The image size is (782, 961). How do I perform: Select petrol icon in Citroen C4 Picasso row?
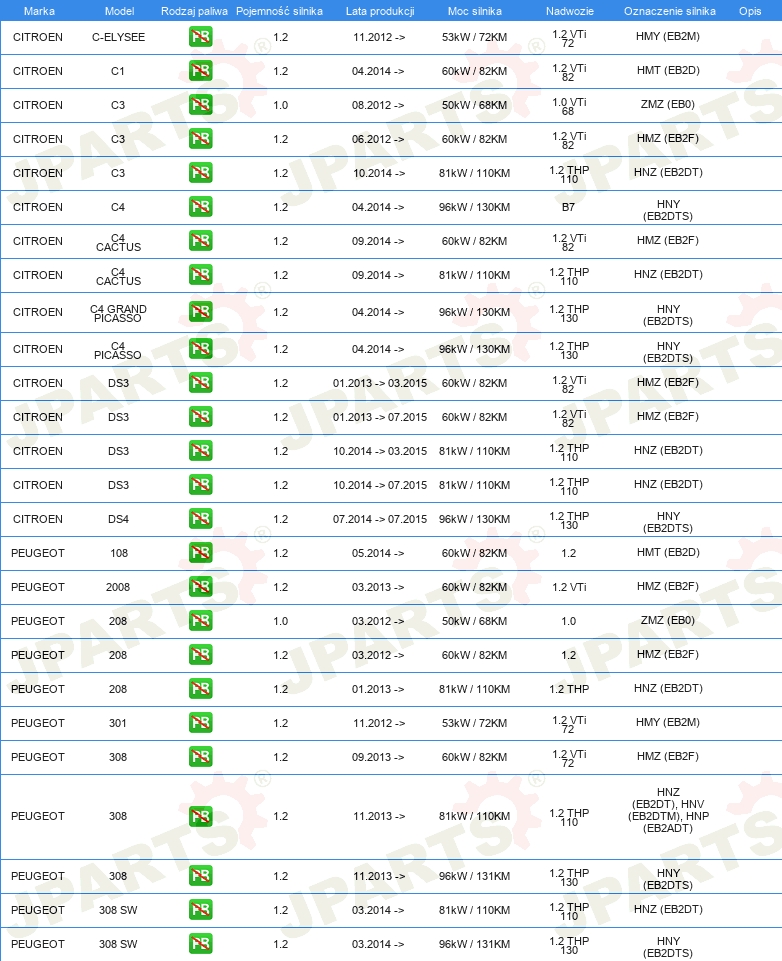[x=200, y=349]
